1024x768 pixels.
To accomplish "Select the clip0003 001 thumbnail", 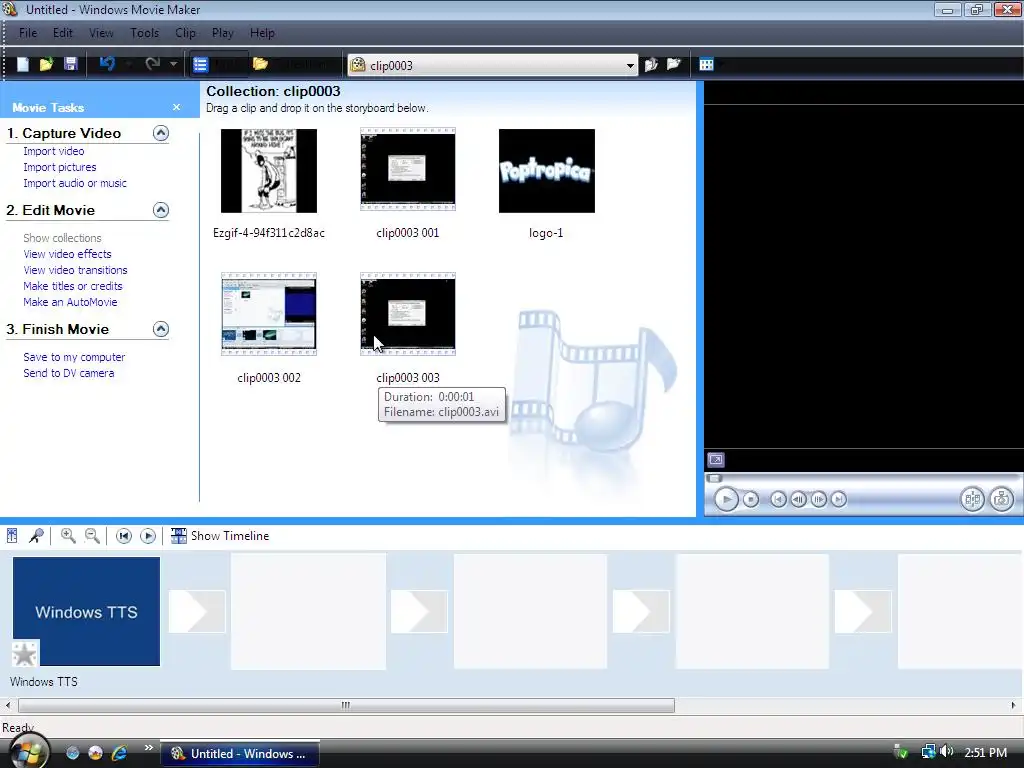I will click(x=408, y=169).
